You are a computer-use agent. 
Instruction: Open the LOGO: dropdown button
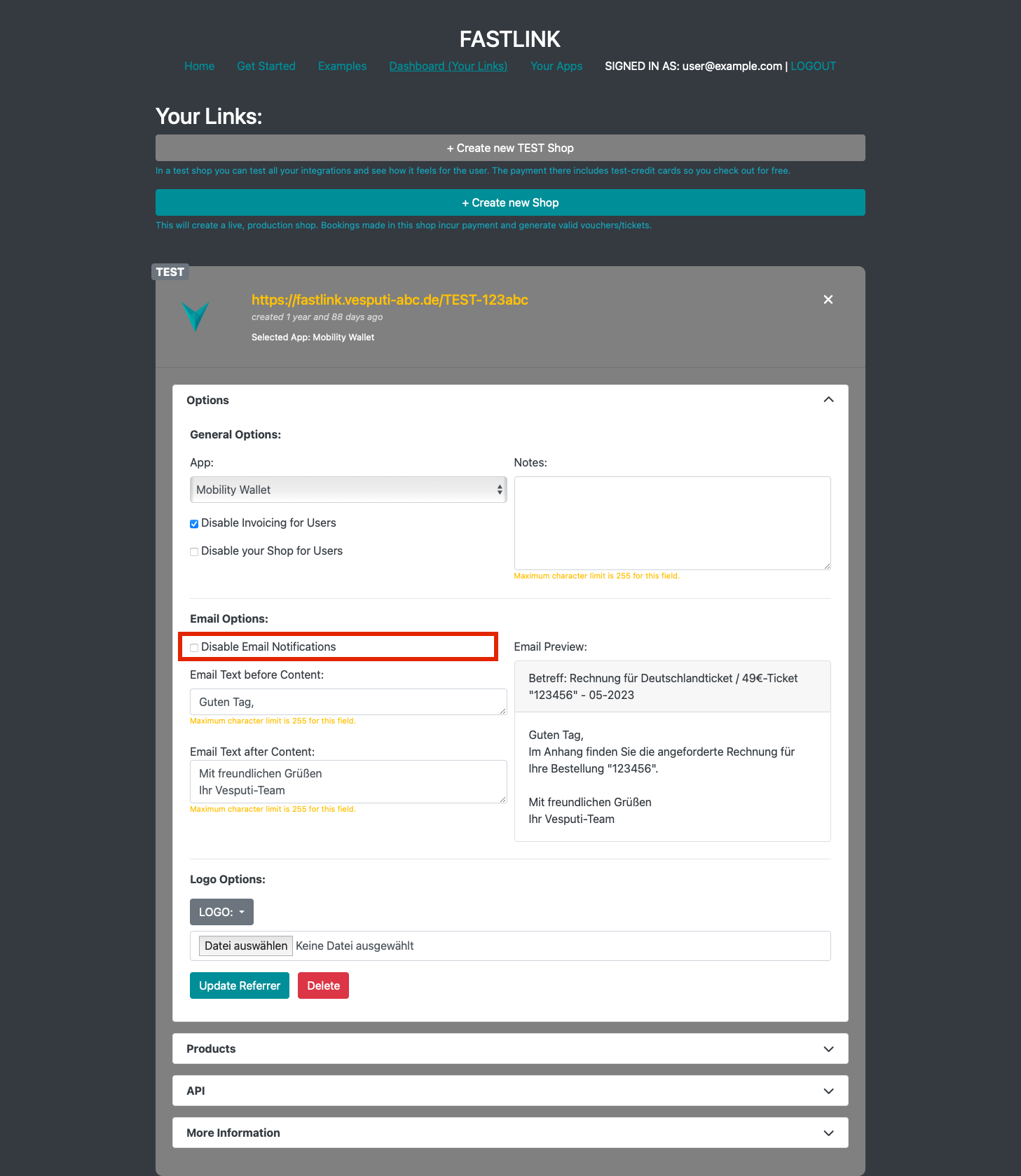click(221, 912)
